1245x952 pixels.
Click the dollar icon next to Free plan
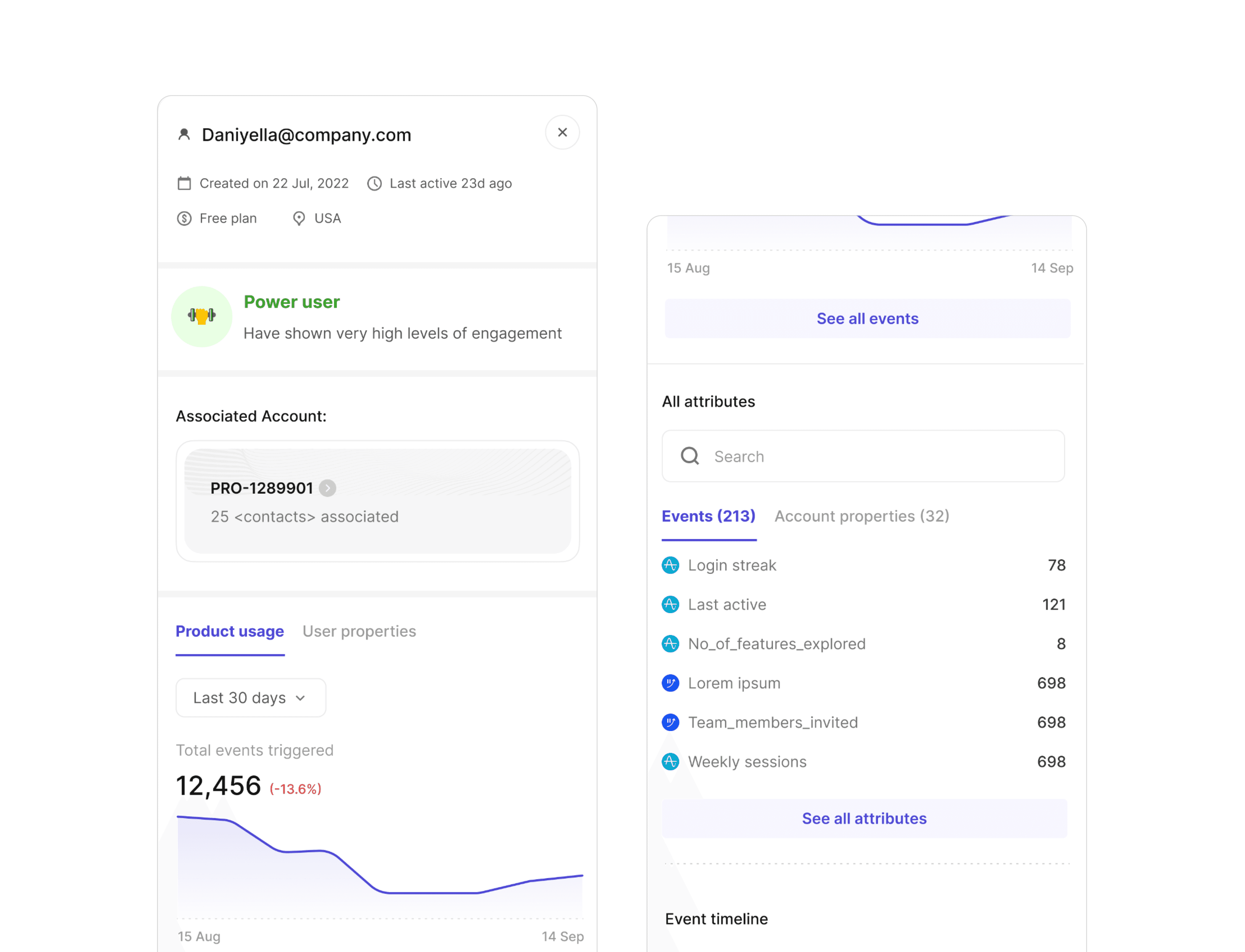pyautogui.click(x=184, y=218)
